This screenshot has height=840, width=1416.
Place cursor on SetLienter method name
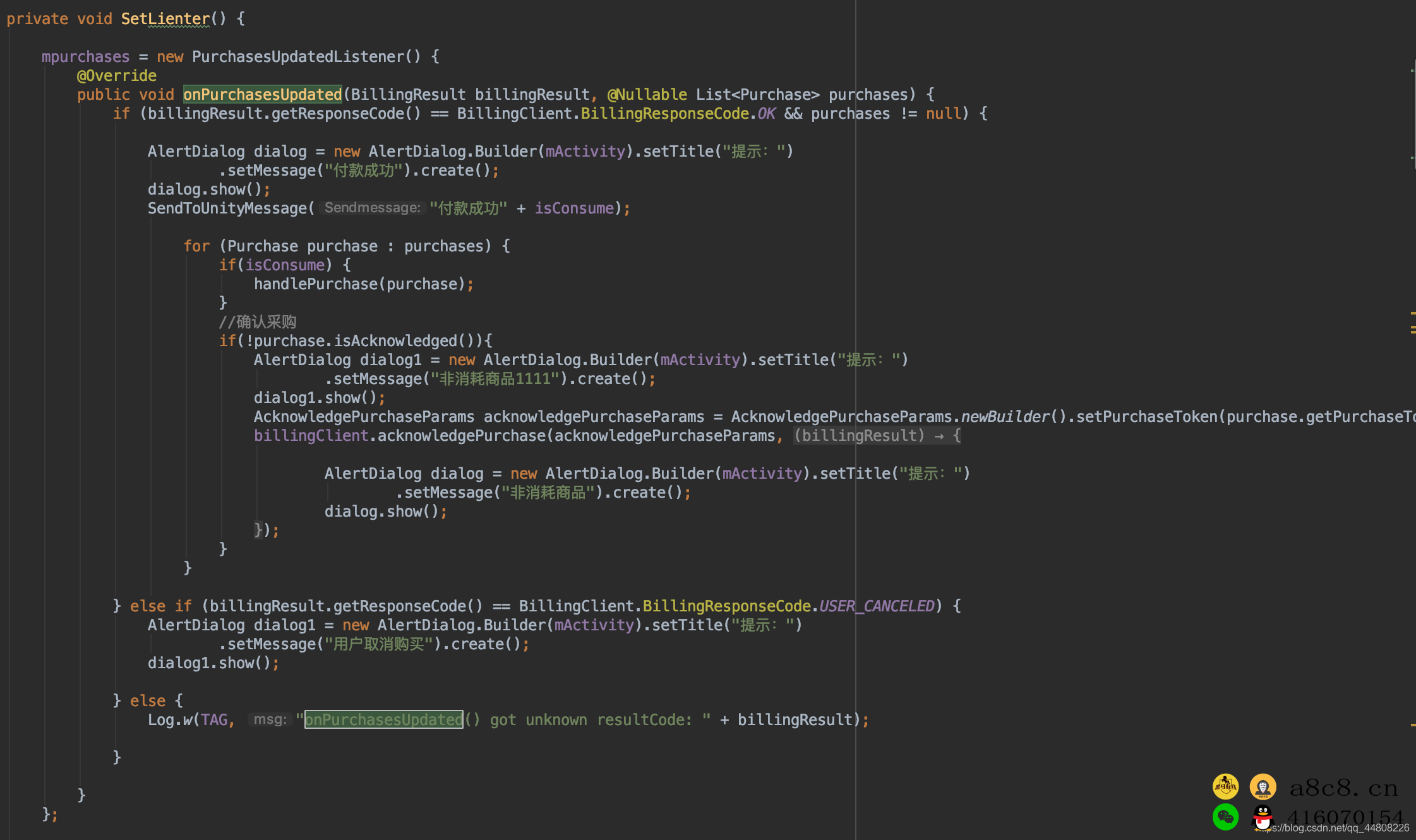(165, 19)
